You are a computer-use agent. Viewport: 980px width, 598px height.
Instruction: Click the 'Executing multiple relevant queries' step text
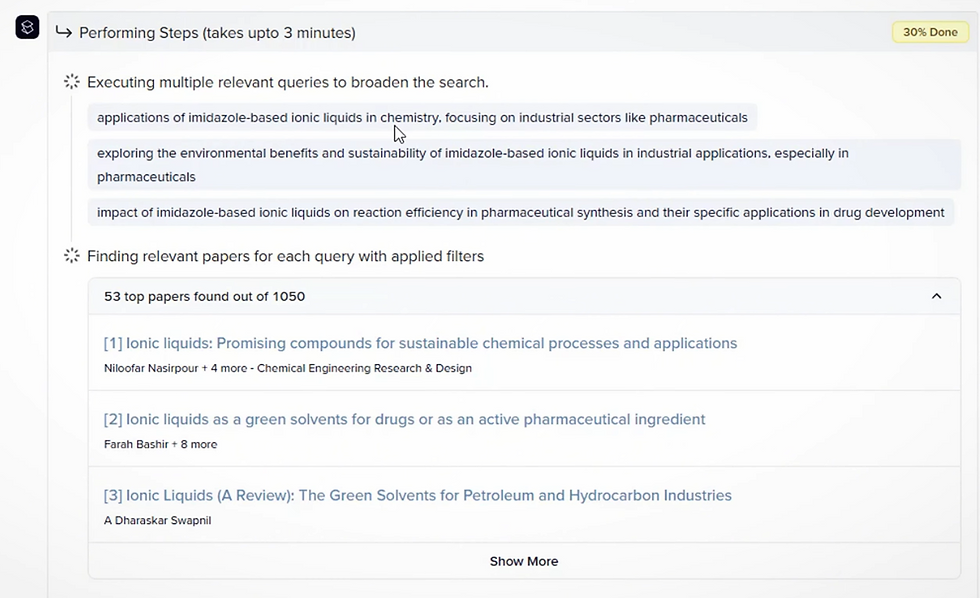click(287, 82)
